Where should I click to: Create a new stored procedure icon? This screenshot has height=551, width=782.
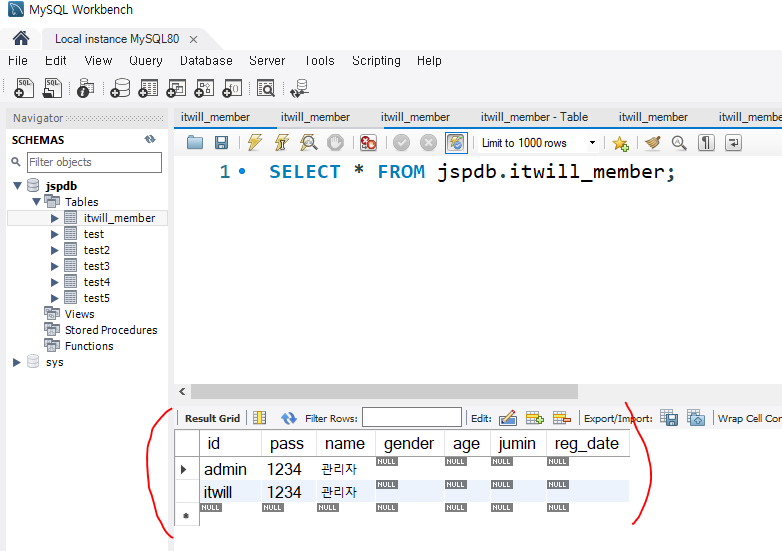pyautogui.click(x=204, y=88)
